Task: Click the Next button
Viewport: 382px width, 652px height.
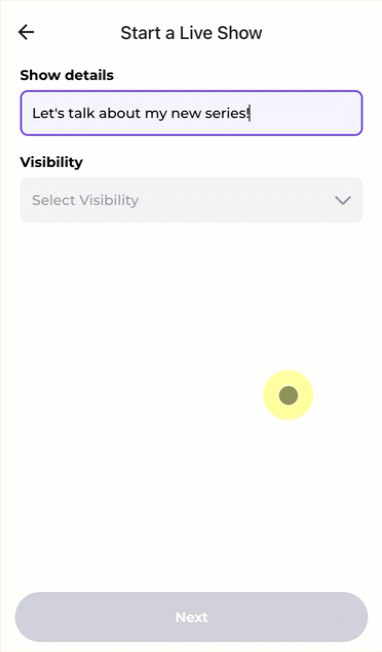Action: (191, 617)
